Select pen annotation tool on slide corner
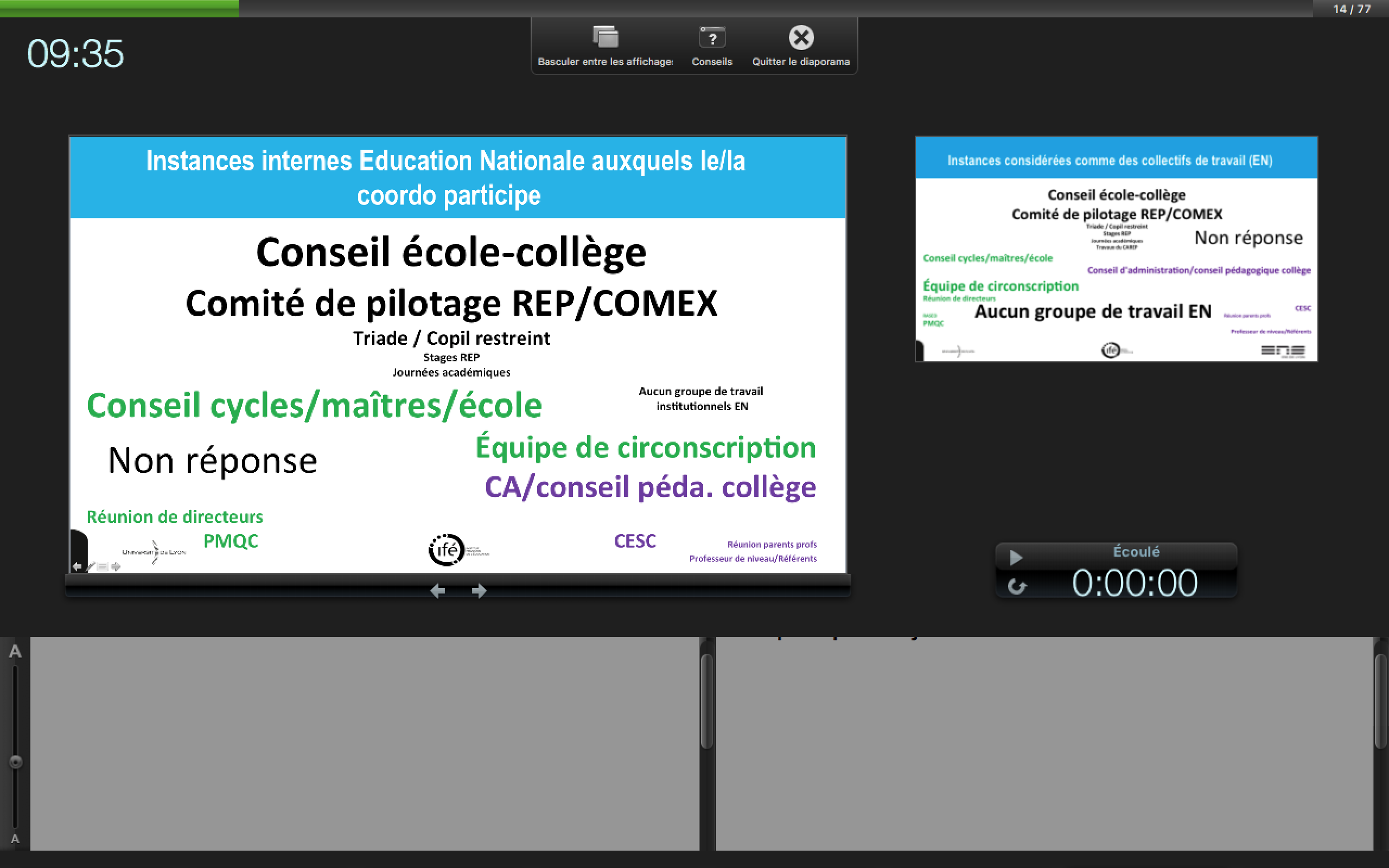This screenshot has height=868, width=1389. 91,566
